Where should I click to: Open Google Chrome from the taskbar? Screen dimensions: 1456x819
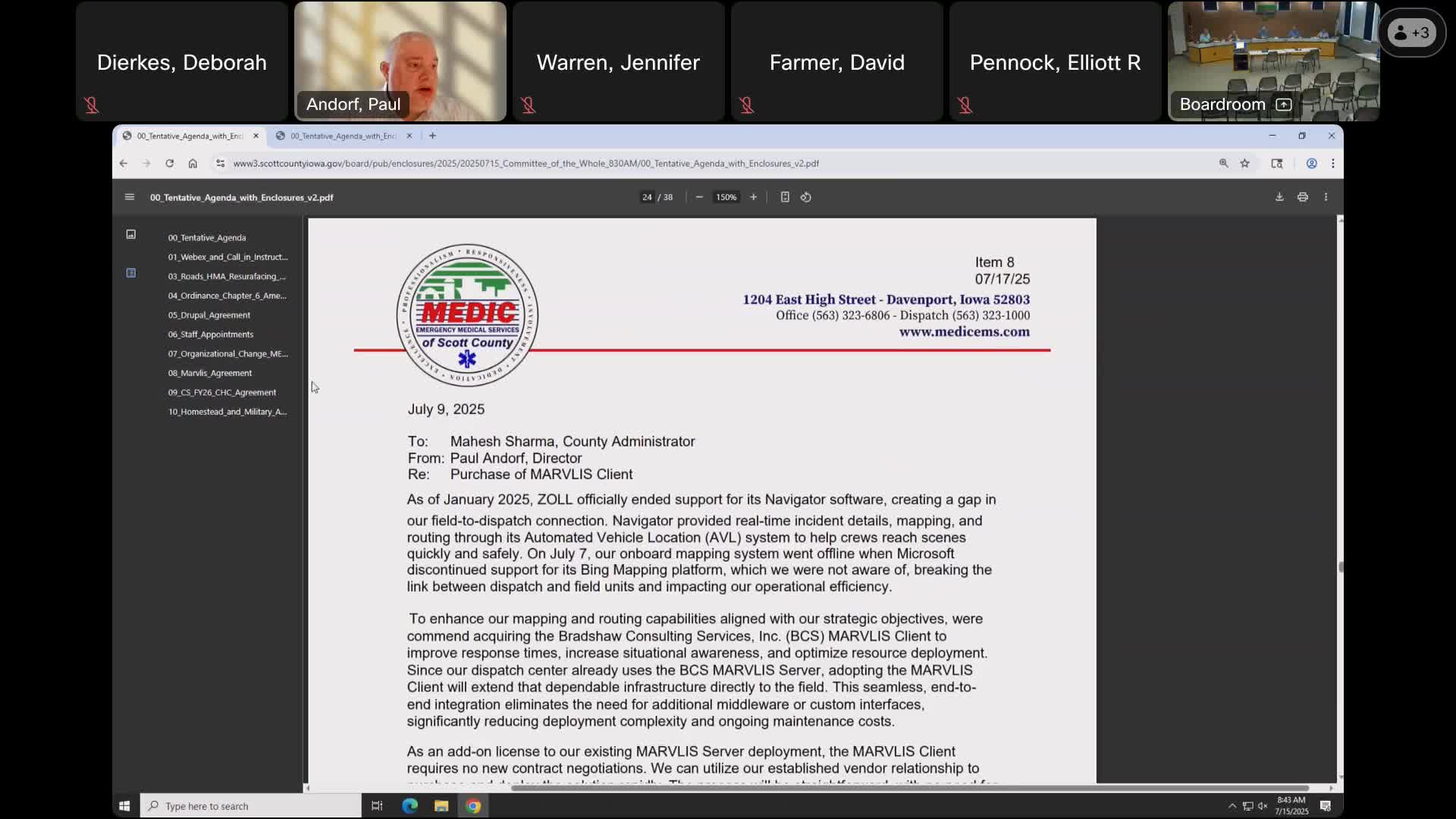(x=473, y=805)
